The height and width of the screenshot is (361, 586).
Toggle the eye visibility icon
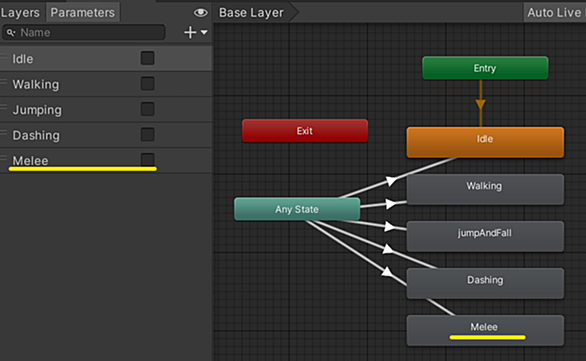coord(201,13)
